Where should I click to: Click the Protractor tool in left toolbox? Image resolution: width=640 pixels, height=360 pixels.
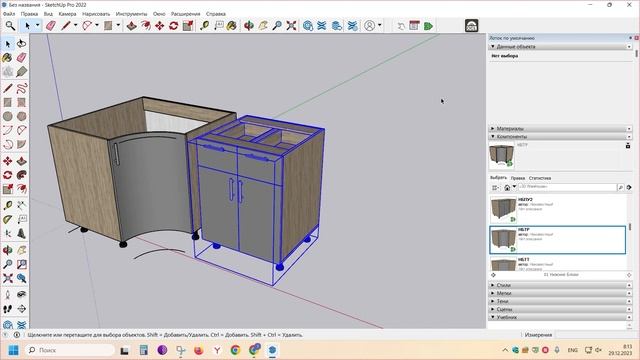point(8,220)
